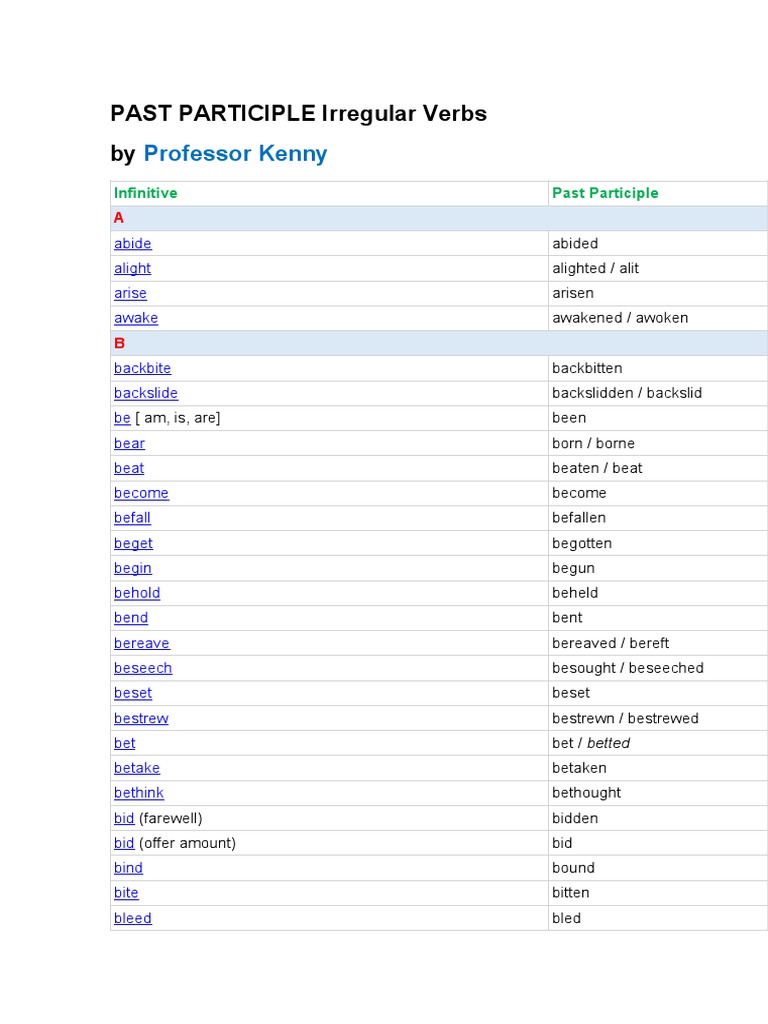Screen dimensions: 768x1024
Task: Open the Professor Kenny author link
Action: click(235, 153)
